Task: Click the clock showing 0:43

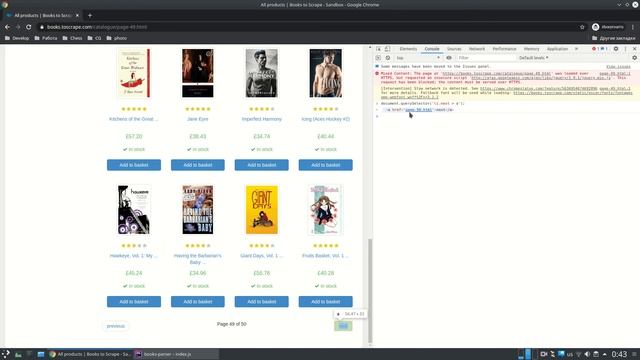Action: click(619, 354)
